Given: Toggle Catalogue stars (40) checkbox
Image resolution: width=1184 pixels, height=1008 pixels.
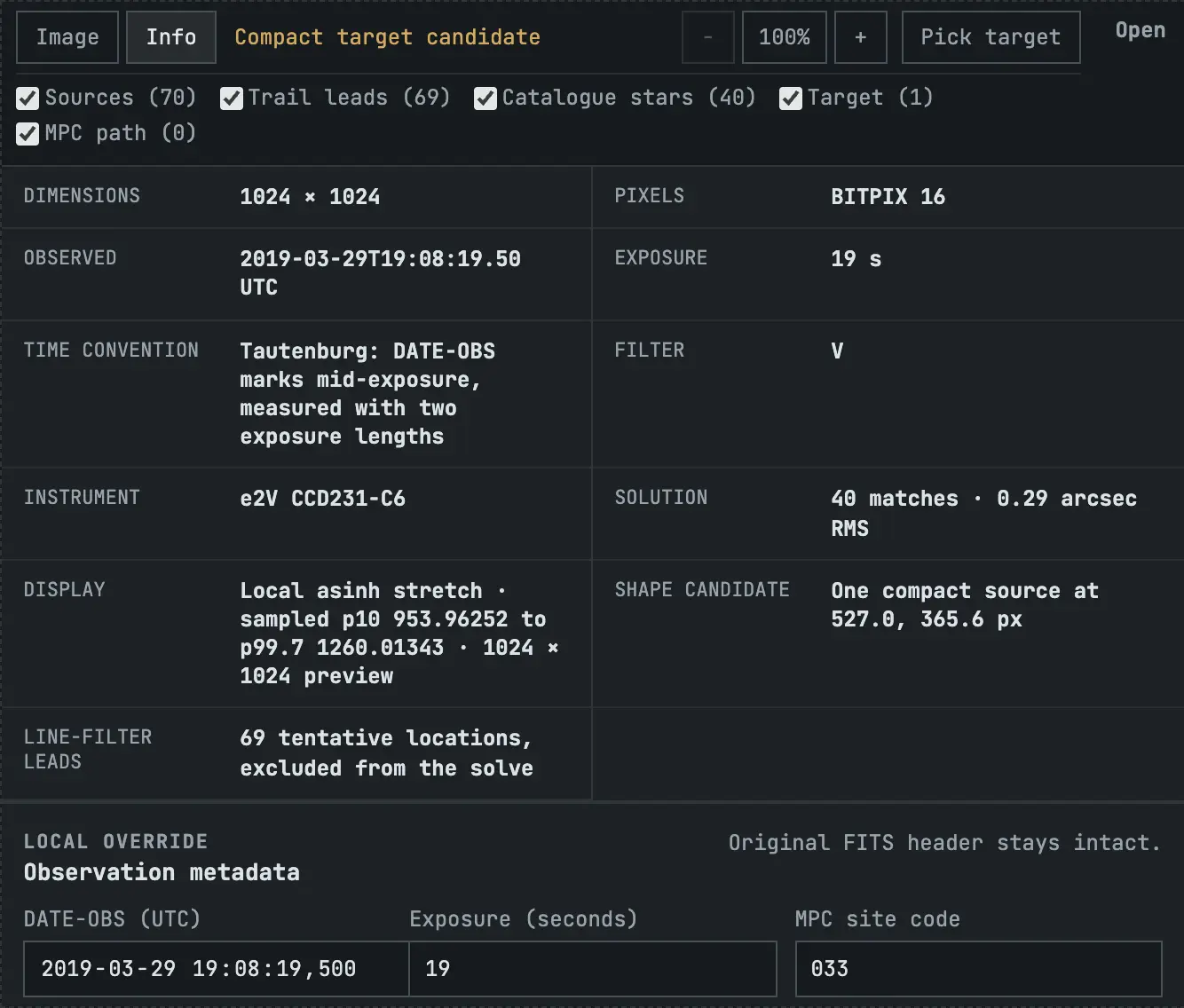Looking at the screenshot, I should coord(485,98).
